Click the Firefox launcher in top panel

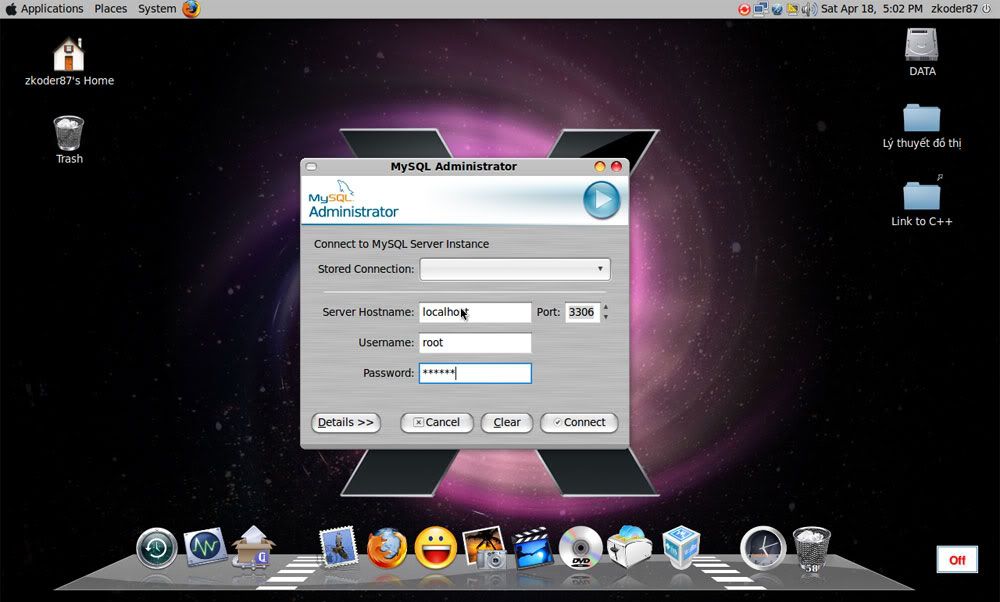point(191,9)
